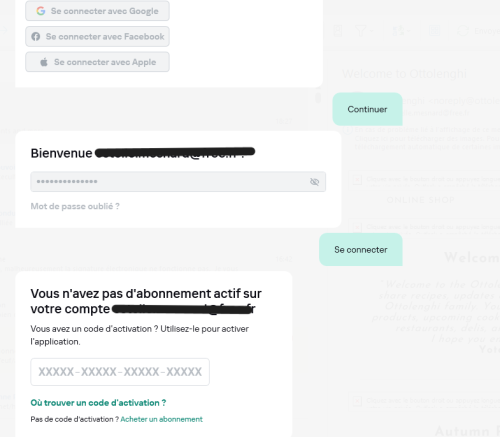Click the filter funnel icon in Outlook toolbar
The height and width of the screenshot is (437, 500).
click(x=361, y=31)
